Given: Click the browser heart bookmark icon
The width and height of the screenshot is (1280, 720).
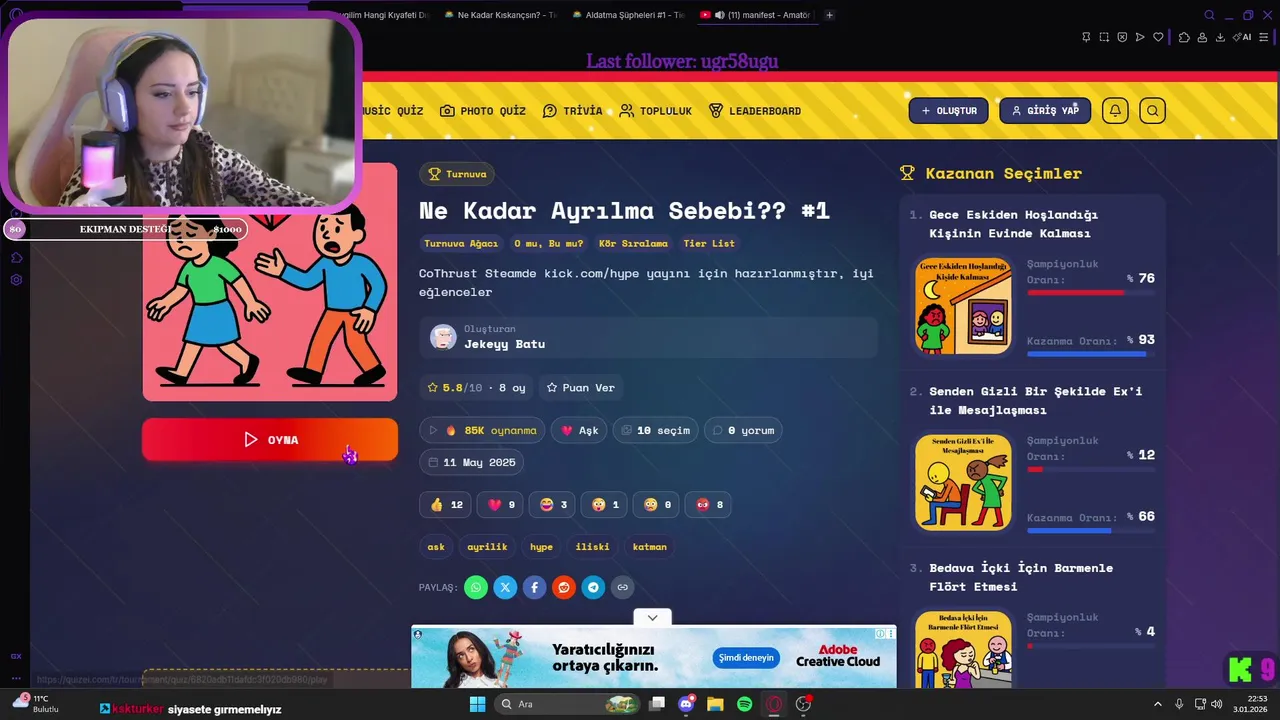Looking at the screenshot, I should (x=1158, y=37).
